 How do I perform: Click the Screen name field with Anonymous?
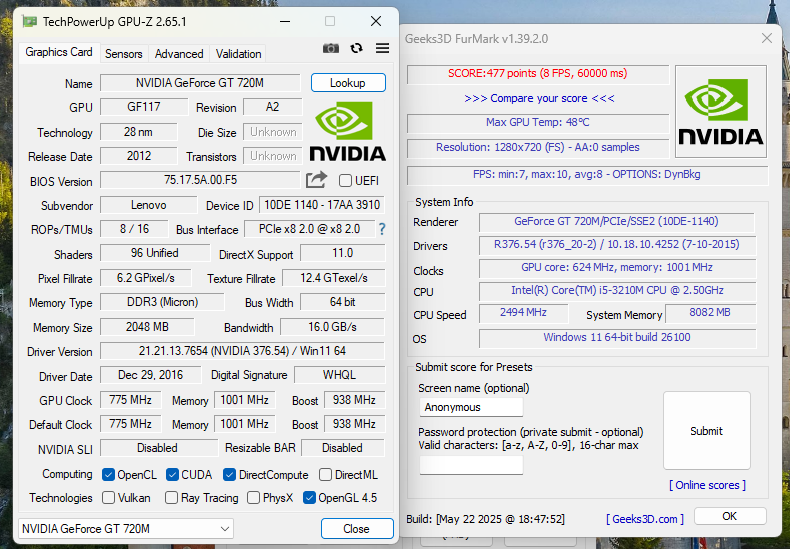[x=471, y=407]
